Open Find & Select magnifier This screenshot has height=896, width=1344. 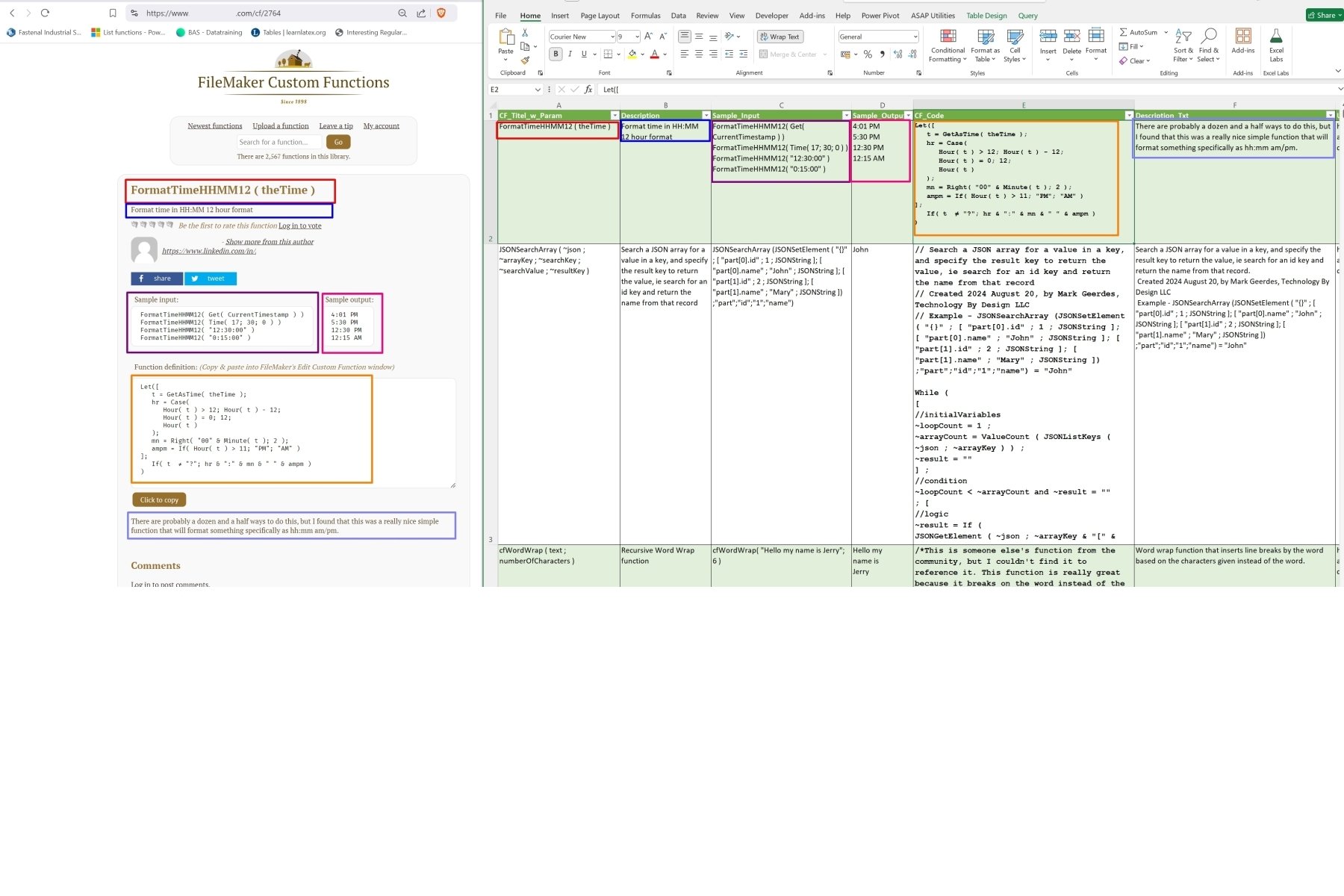[x=1209, y=46]
